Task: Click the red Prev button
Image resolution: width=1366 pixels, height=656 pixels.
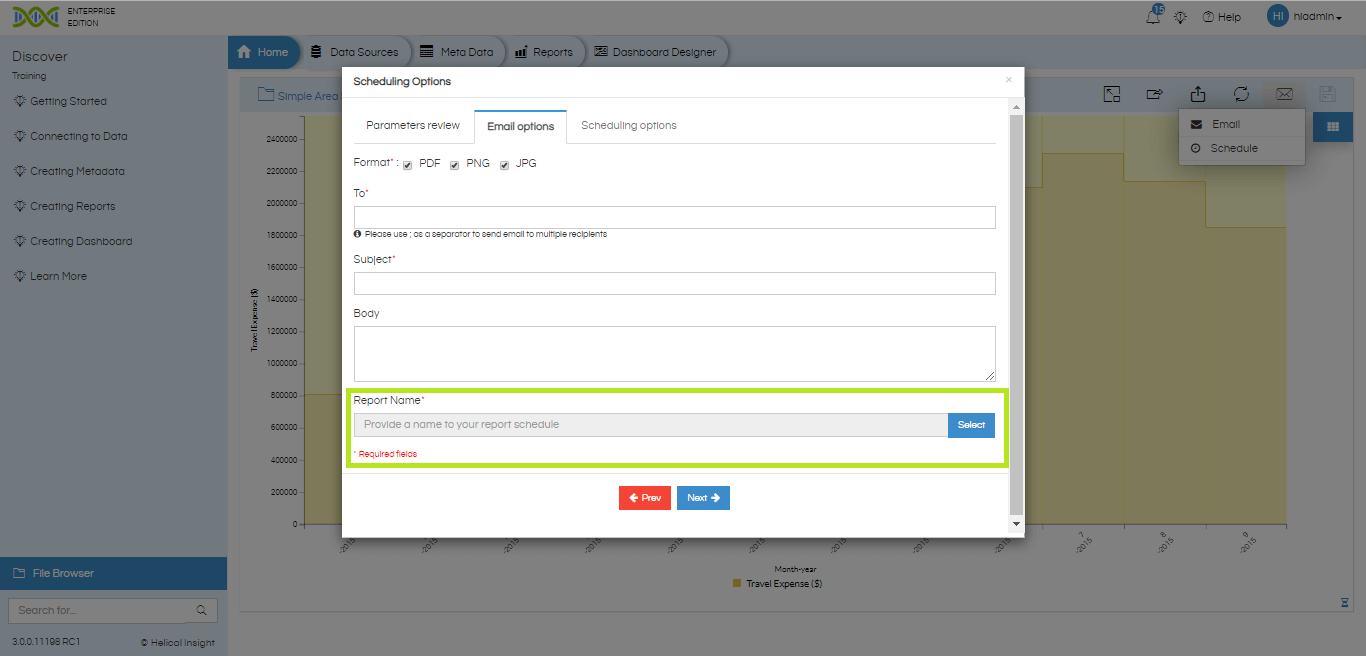Action: tap(645, 498)
